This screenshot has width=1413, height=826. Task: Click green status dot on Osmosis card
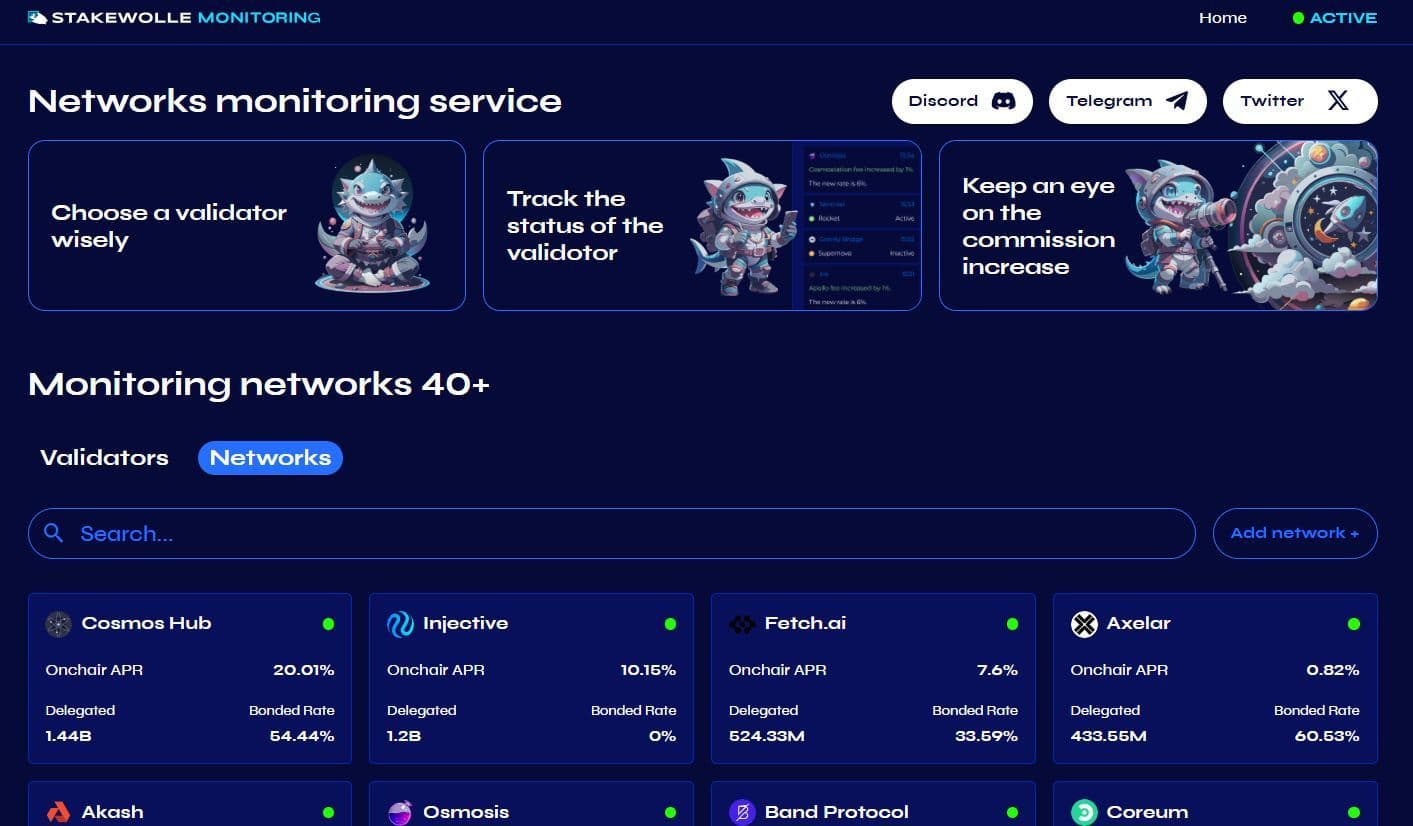tap(670, 813)
